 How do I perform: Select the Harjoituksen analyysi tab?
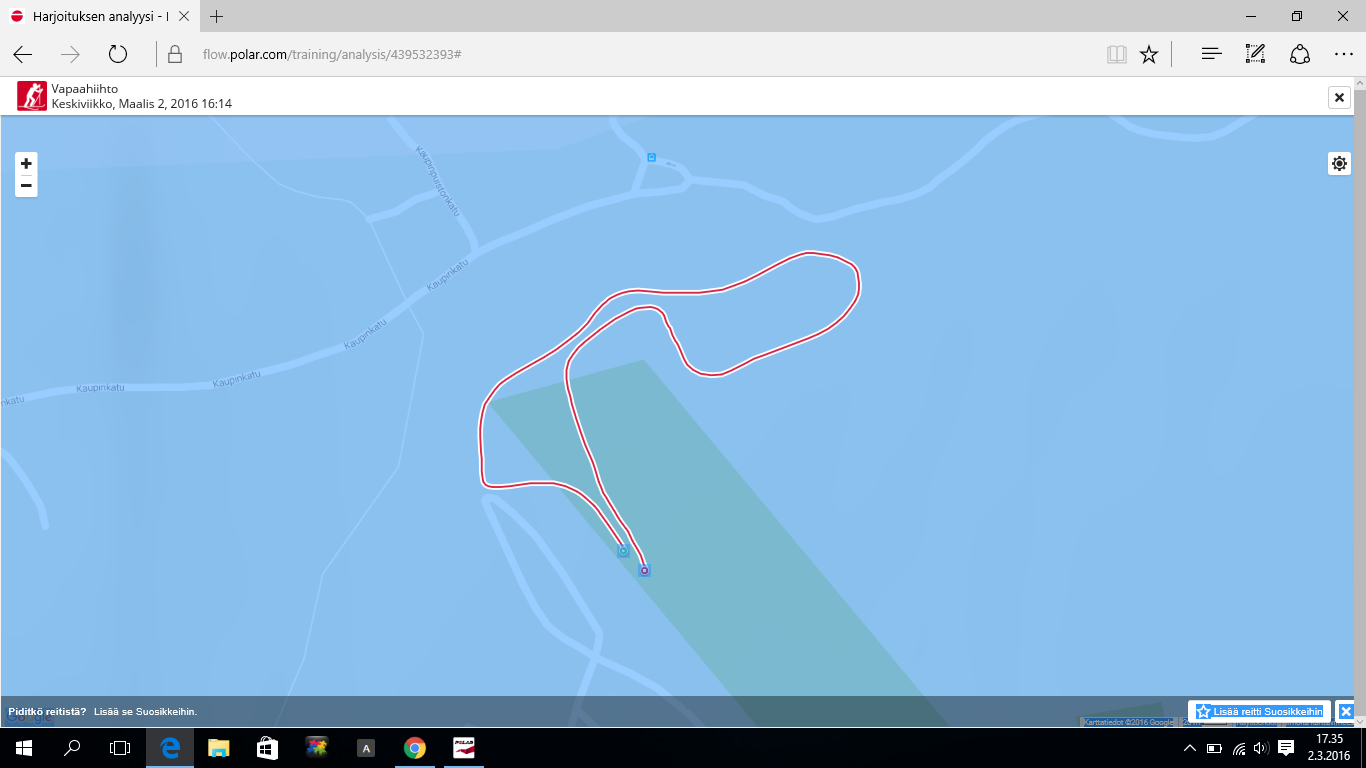point(100,16)
